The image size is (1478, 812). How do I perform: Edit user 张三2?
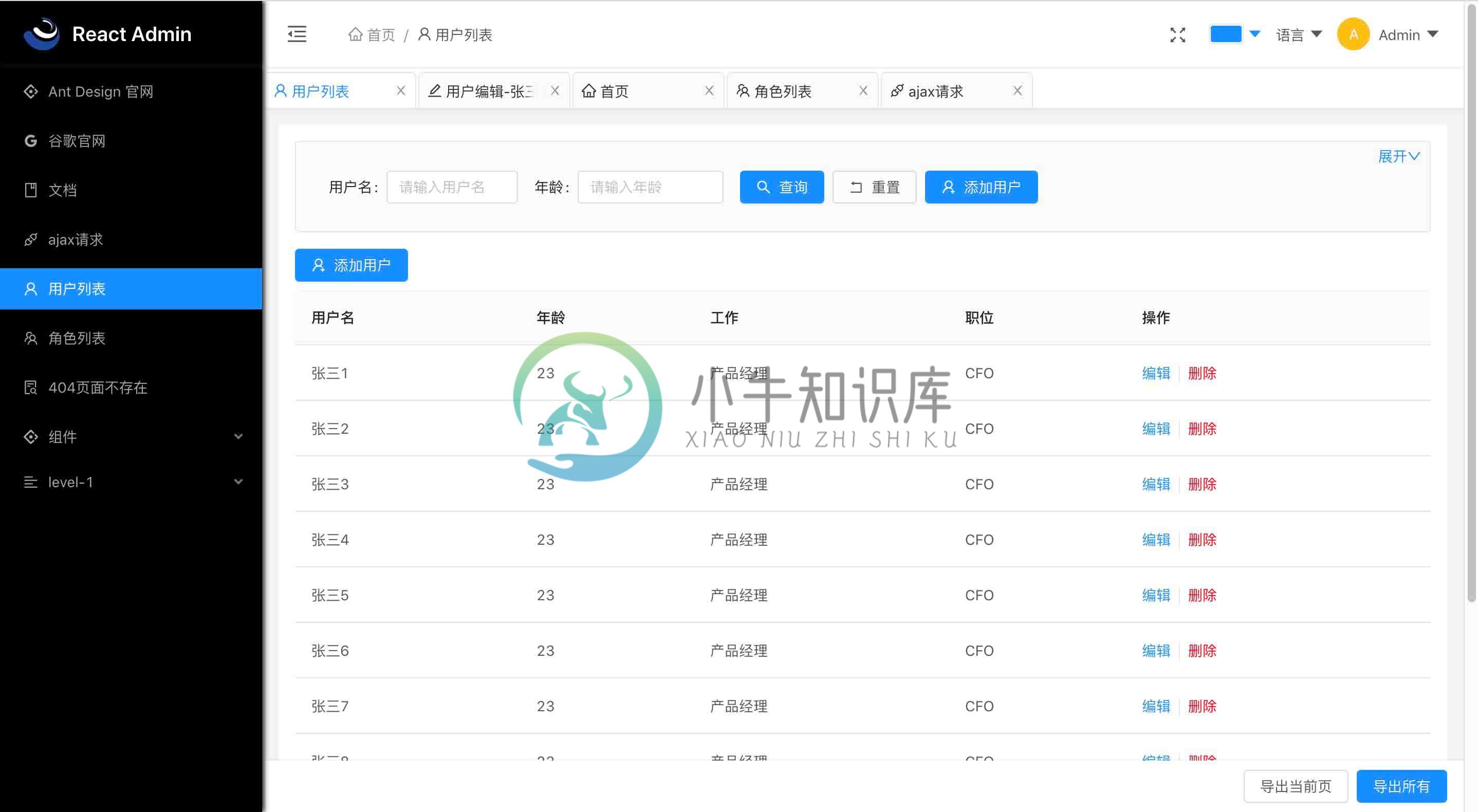coord(1156,429)
